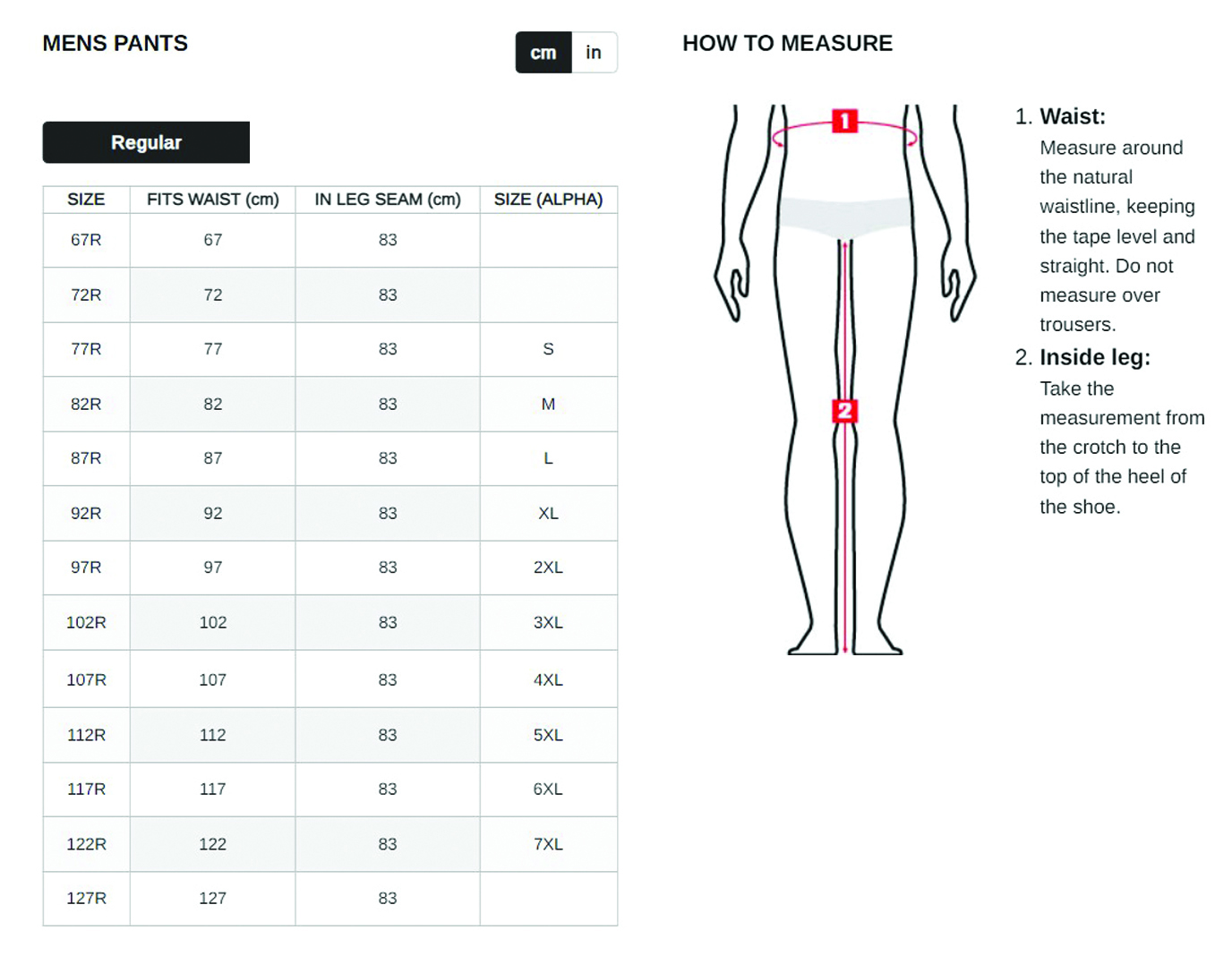
Task: Switch units to inches
Action: [594, 53]
